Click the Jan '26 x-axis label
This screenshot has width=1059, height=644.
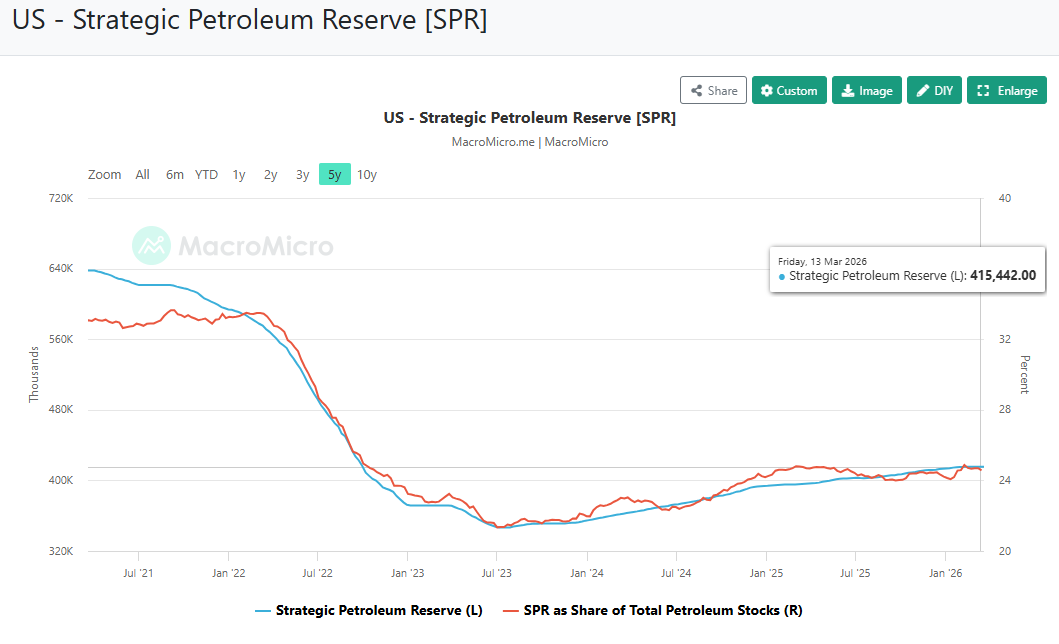tap(946, 573)
